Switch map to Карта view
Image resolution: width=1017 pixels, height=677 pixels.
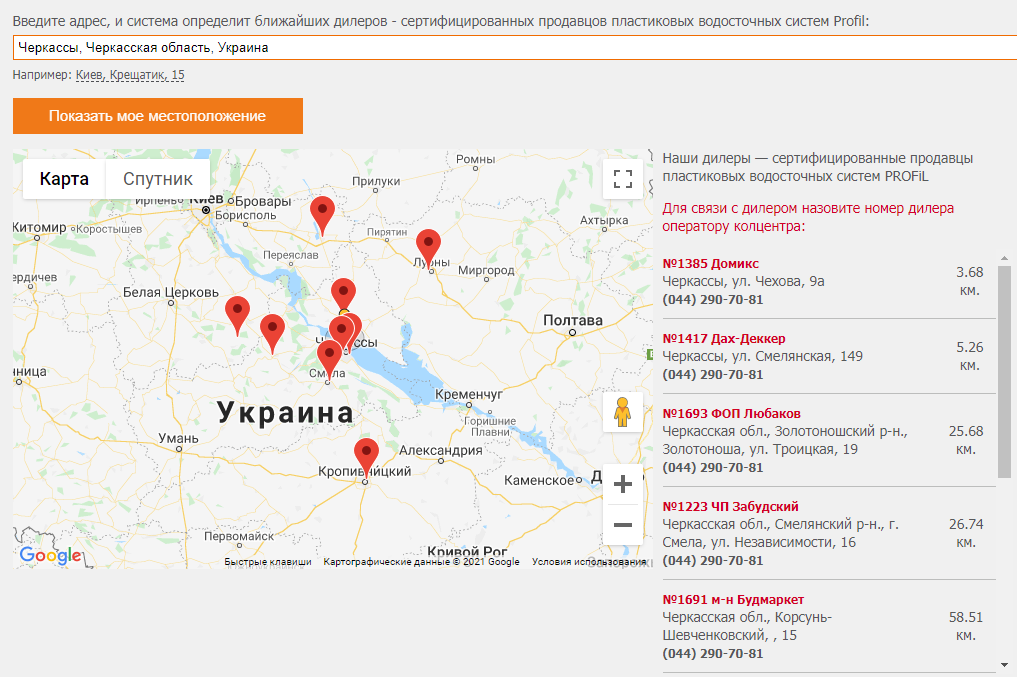click(64, 179)
